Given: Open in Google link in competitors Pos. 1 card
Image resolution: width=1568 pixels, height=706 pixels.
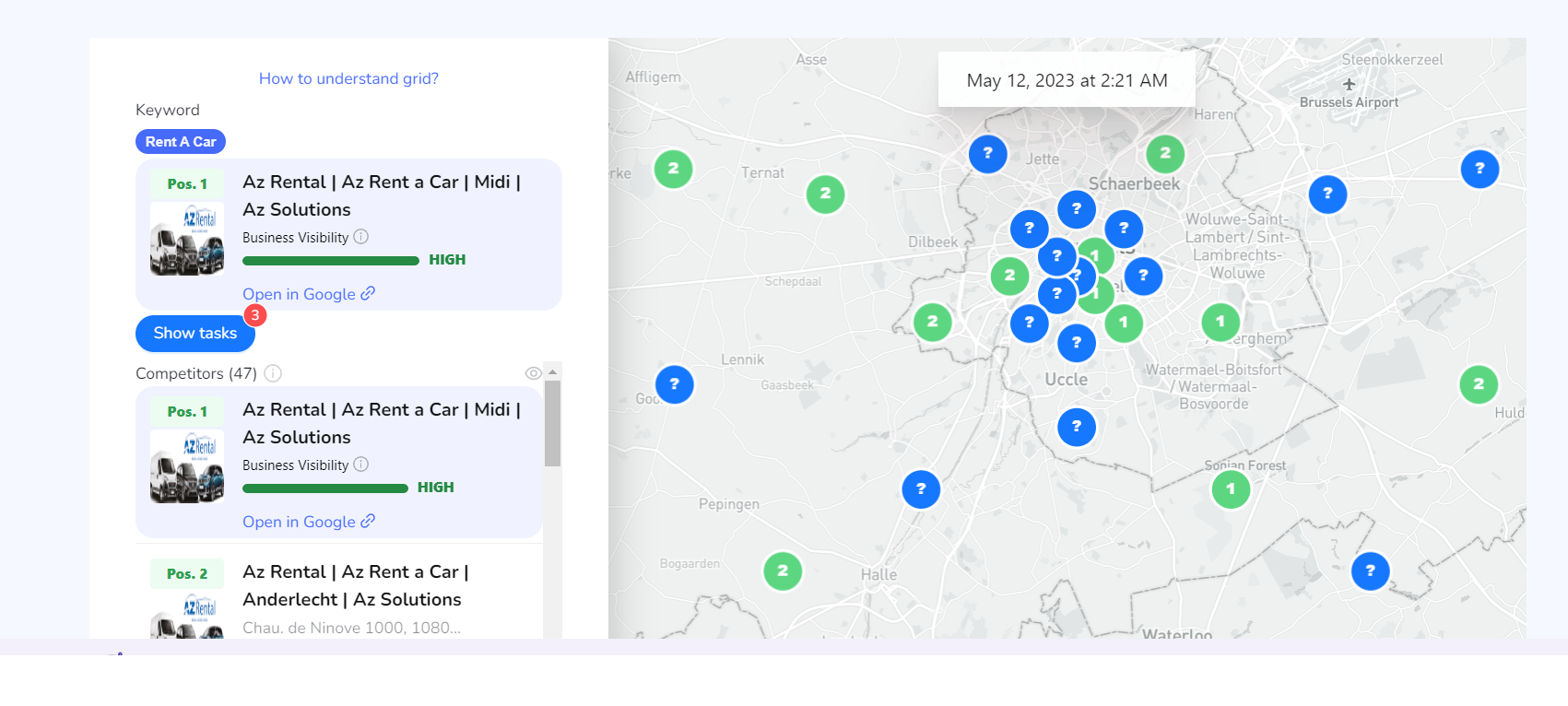Looking at the screenshot, I should click(x=309, y=522).
